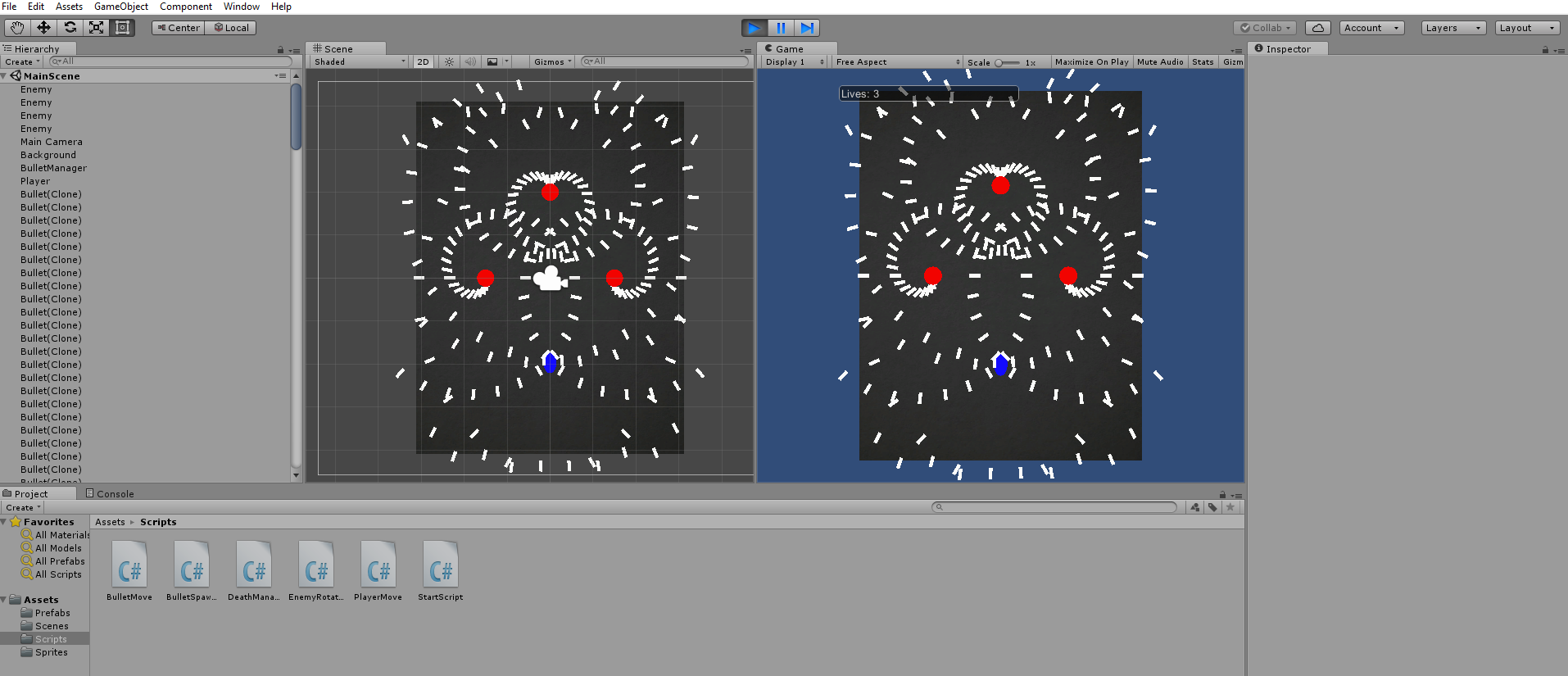Collapse the MainScene tree
Image resolution: width=1568 pixels, height=676 pixels.
click(4, 76)
